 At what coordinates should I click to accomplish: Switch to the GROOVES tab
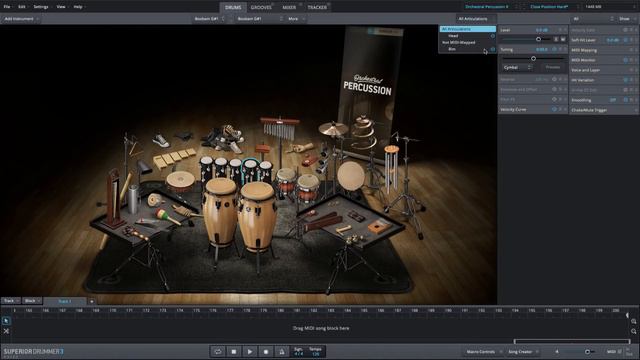pyautogui.click(x=261, y=7)
